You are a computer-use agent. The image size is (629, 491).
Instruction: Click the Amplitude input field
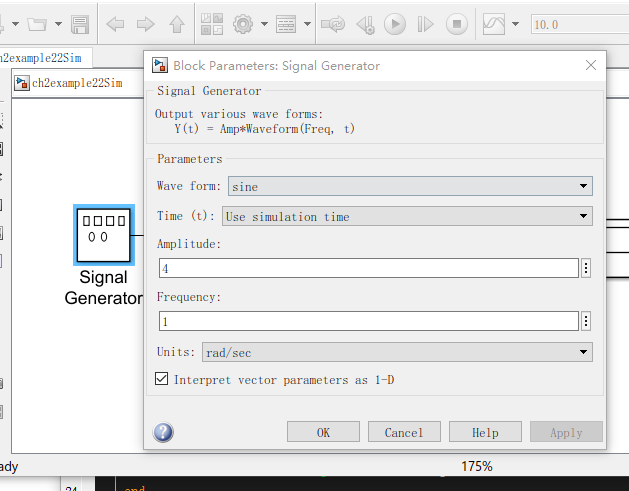click(369, 268)
